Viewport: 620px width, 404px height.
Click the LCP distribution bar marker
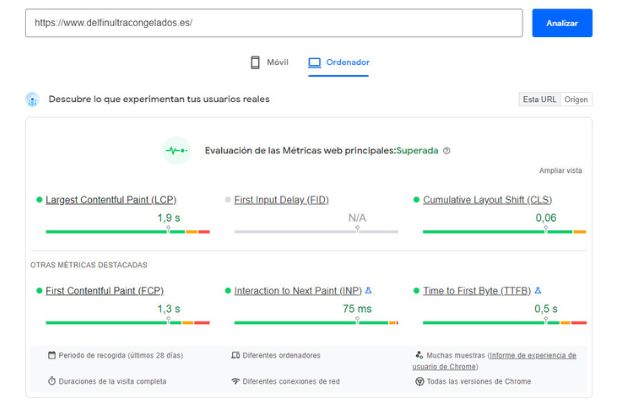(169, 230)
